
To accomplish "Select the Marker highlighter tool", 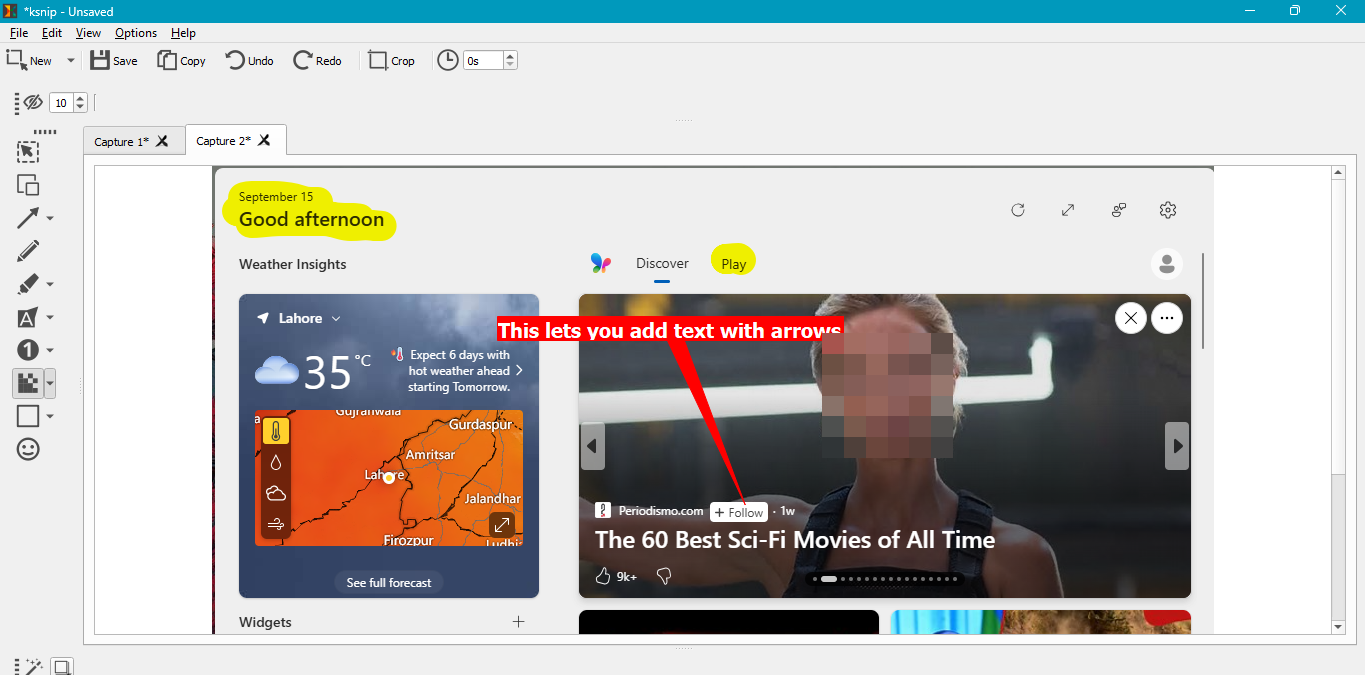I will coord(28,283).
